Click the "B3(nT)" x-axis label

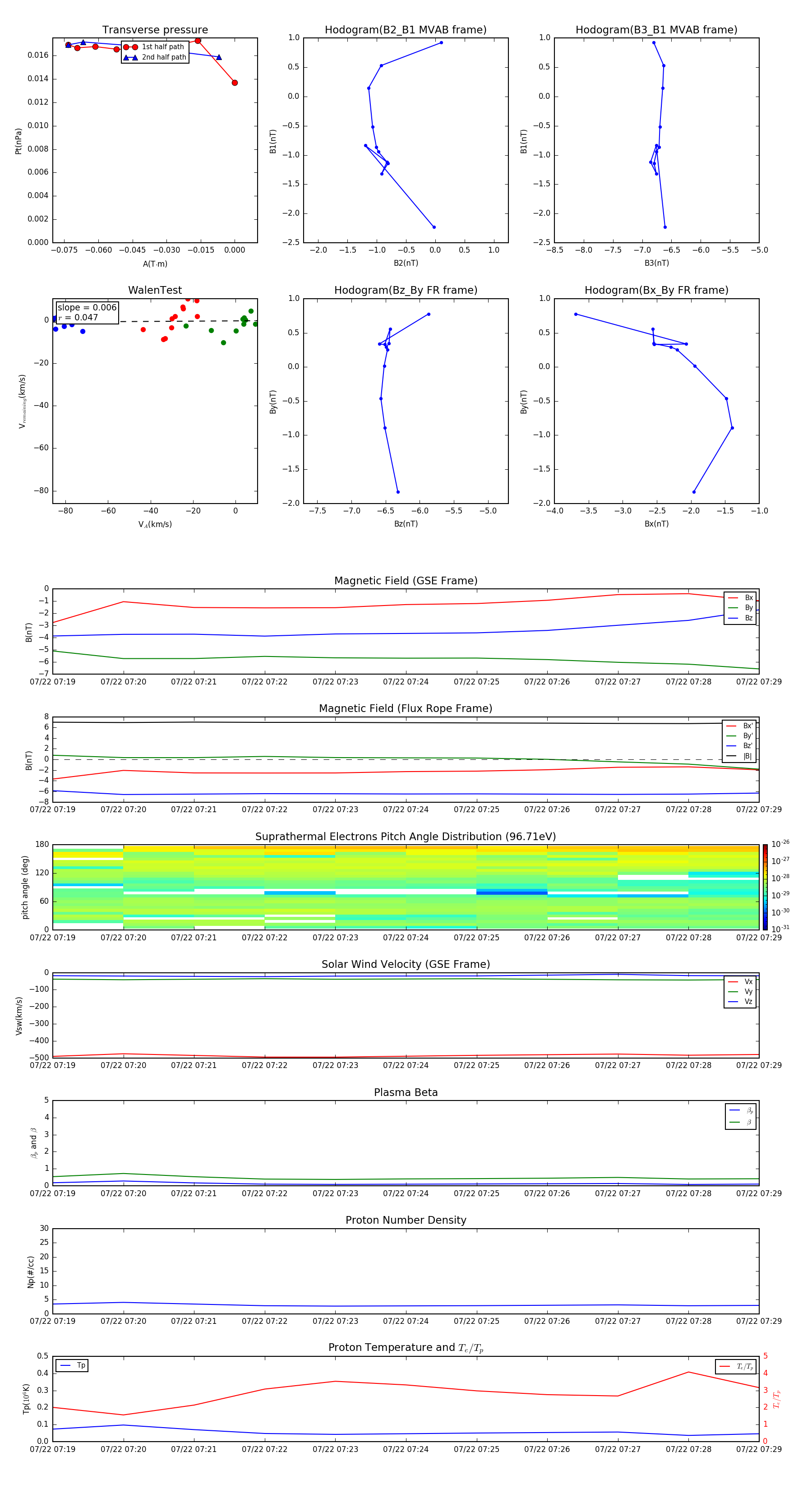point(656,263)
